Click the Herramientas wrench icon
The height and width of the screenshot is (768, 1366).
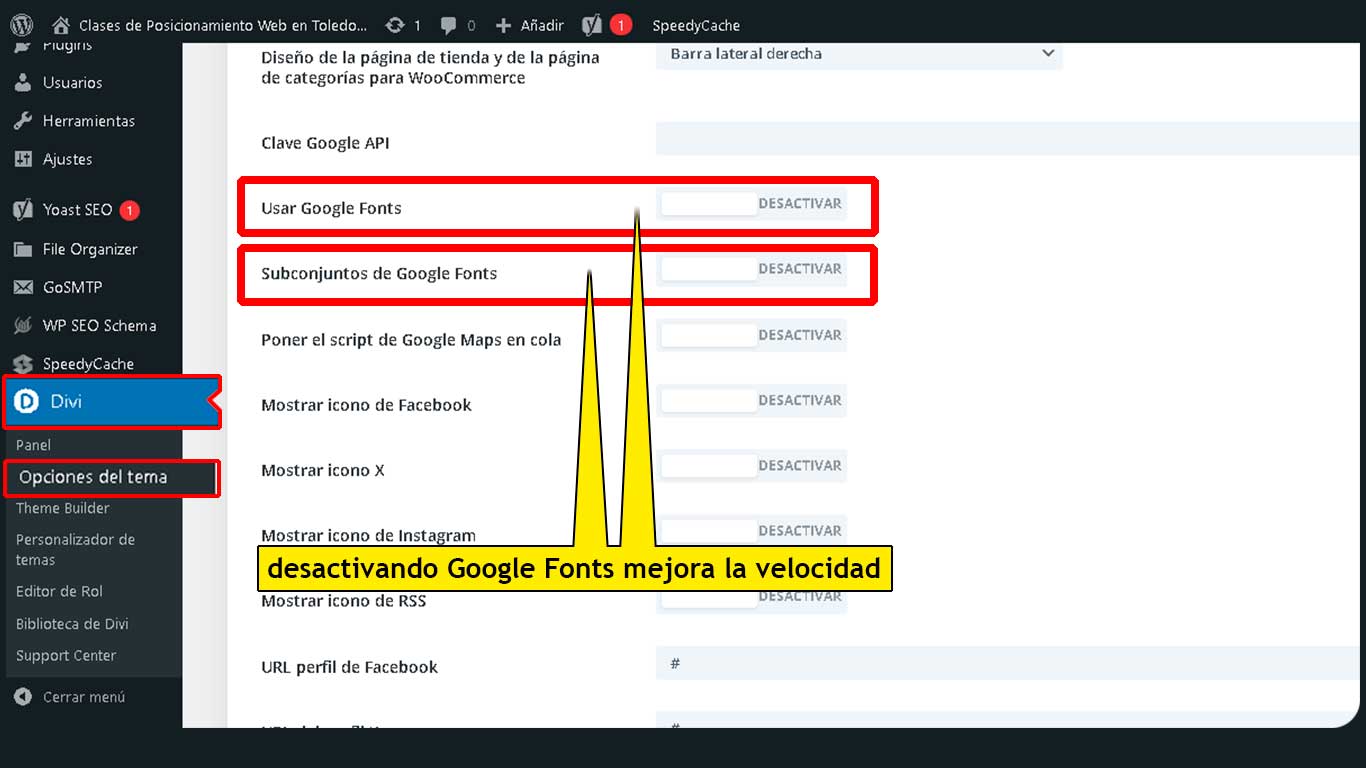pyautogui.click(x=23, y=121)
